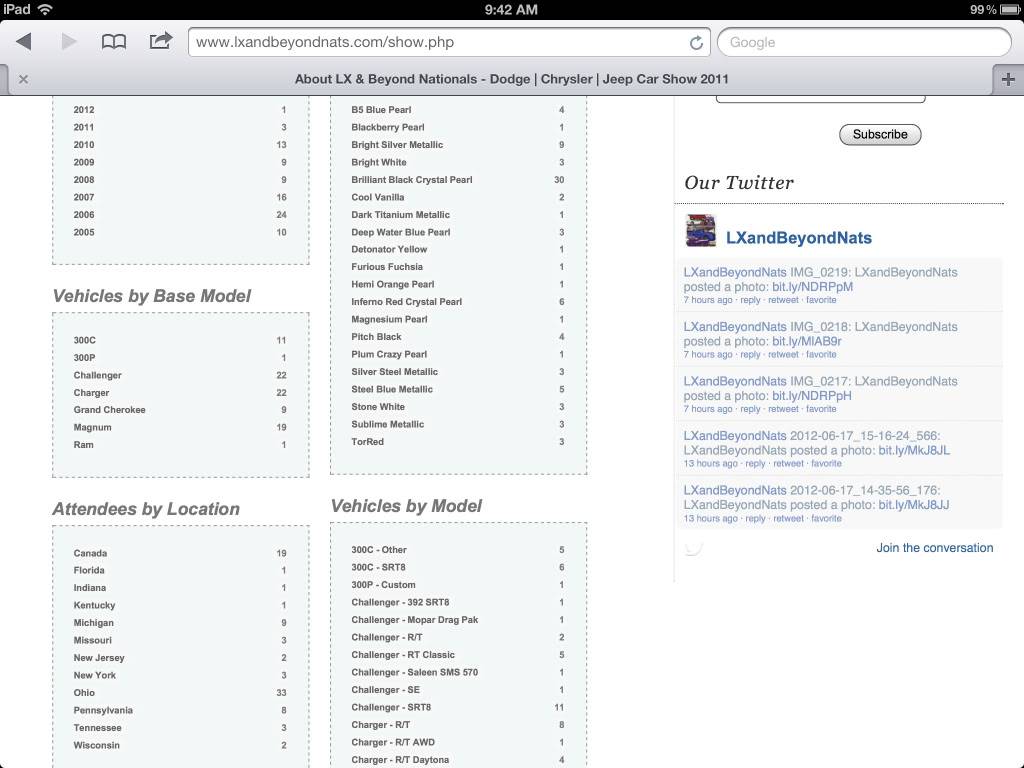Click the Pennsylvania location row
This screenshot has width=1024, height=768.
(180, 710)
